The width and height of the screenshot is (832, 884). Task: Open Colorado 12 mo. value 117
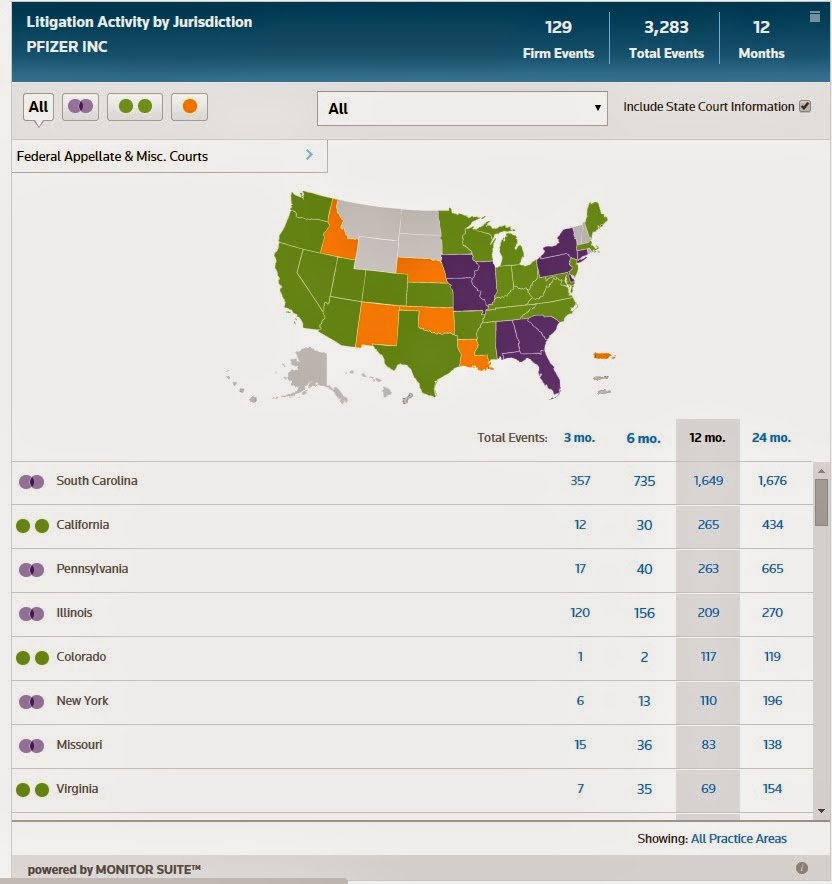(708, 657)
